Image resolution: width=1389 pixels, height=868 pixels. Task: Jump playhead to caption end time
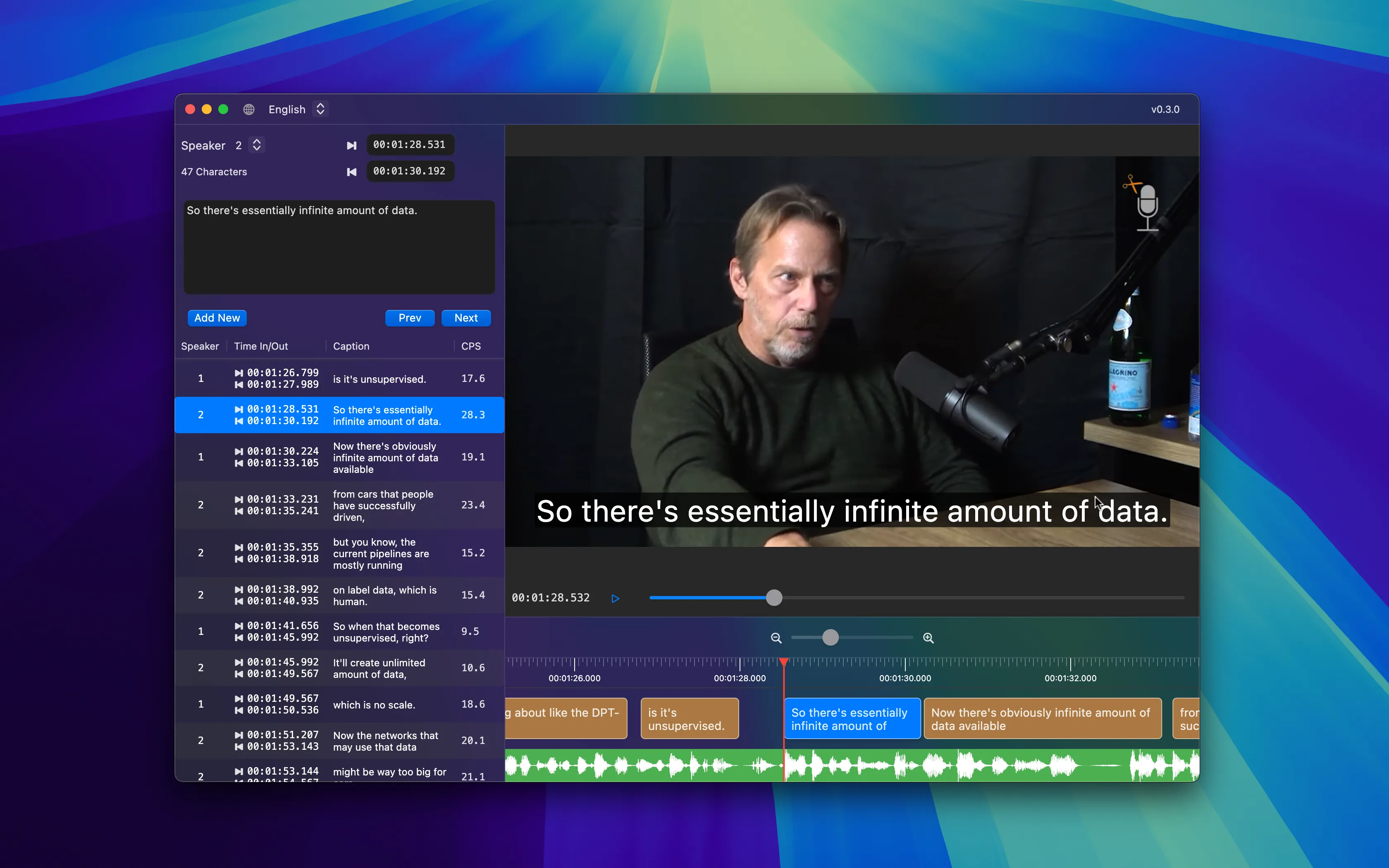pyautogui.click(x=352, y=171)
